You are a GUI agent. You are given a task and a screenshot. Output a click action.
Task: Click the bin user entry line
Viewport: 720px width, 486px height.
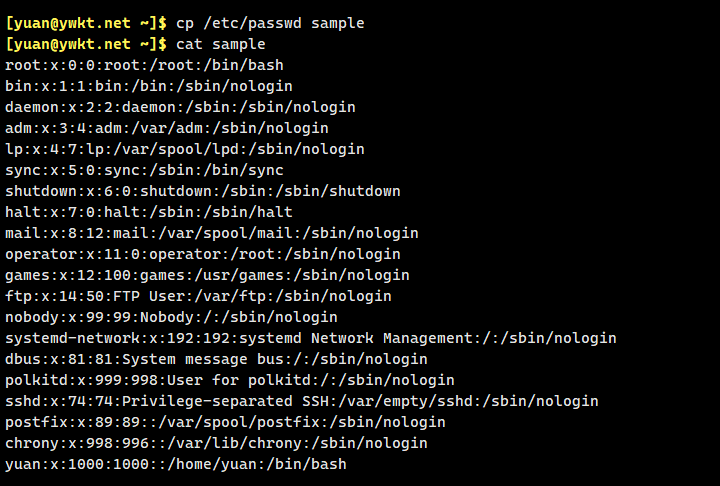[148, 86]
